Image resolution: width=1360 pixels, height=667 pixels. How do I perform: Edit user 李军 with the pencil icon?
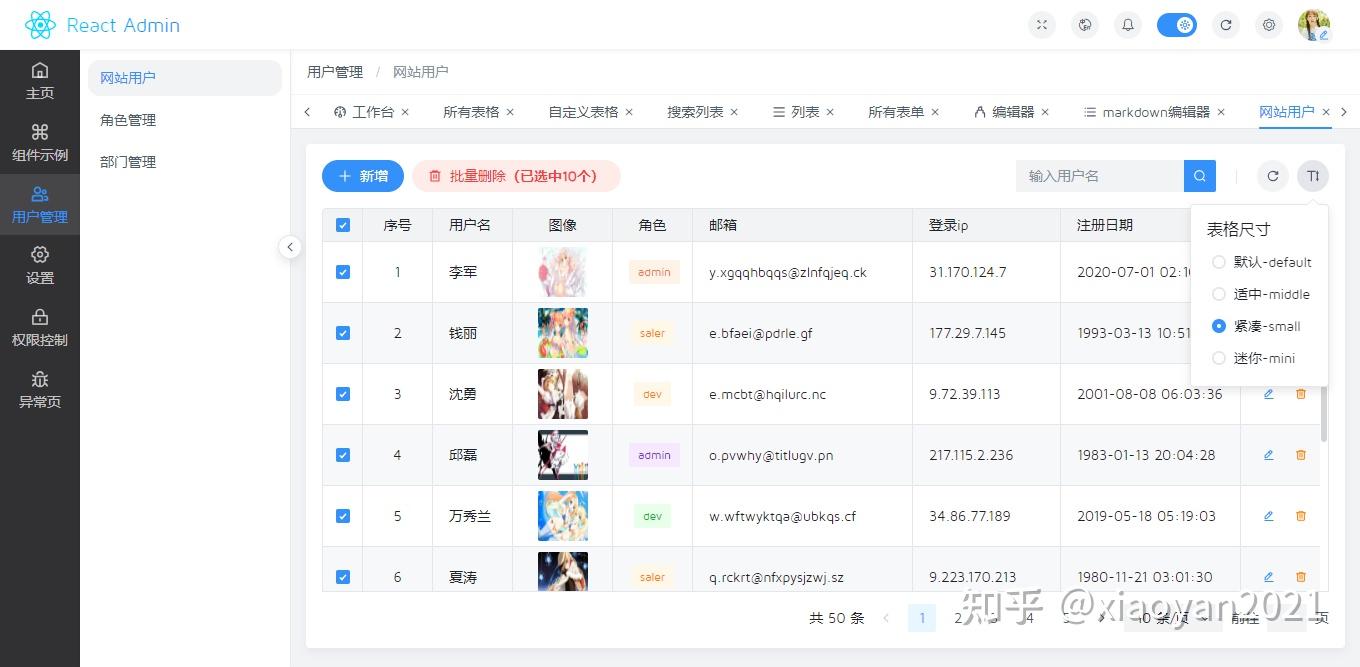coord(1268,271)
